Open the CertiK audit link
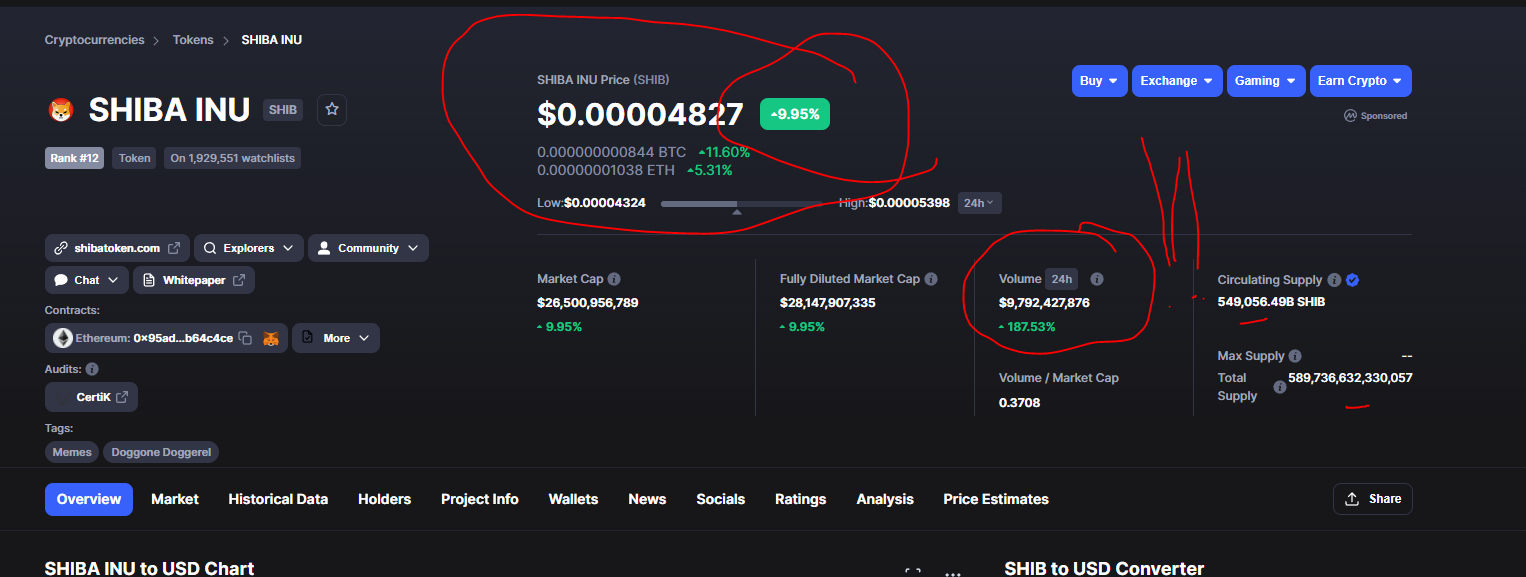 91,397
